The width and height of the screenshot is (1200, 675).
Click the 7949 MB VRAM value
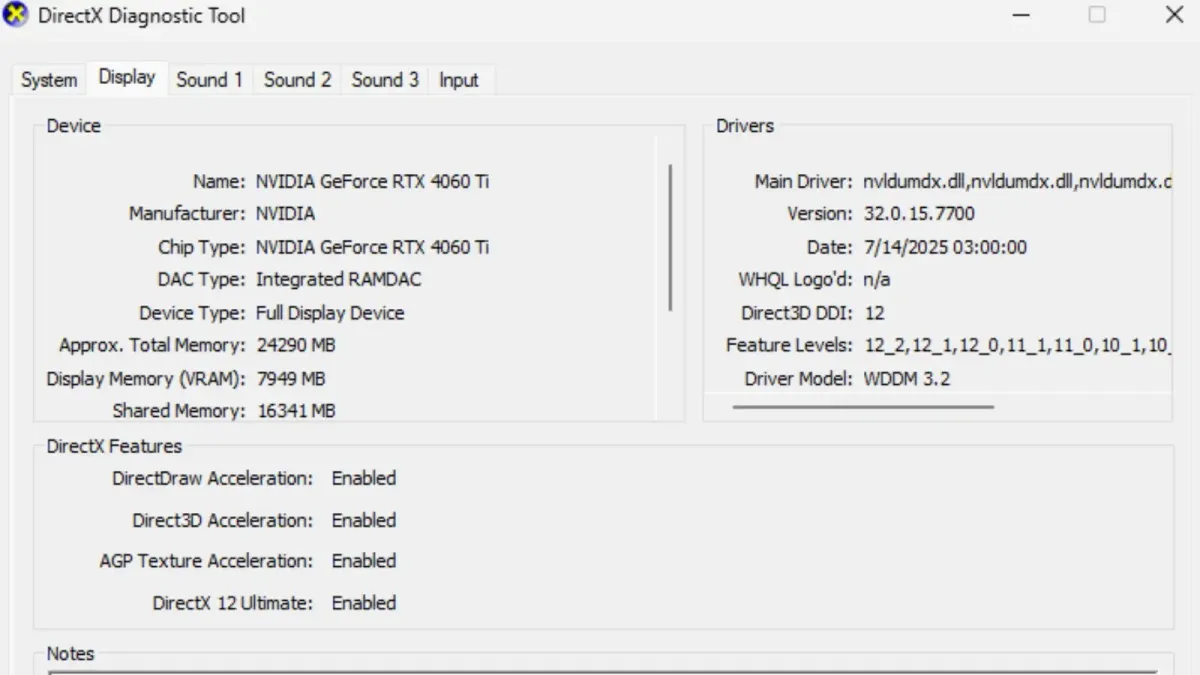pyautogui.click(x=291, y=379)
